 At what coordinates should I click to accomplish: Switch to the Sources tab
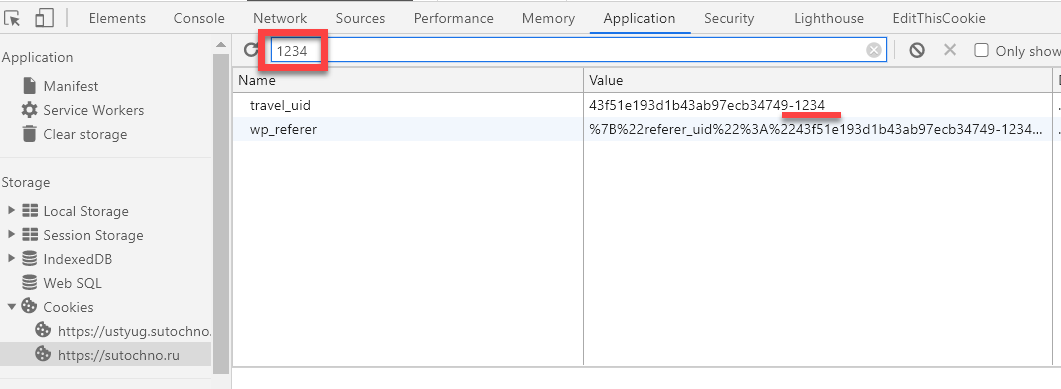click(360, 18)
